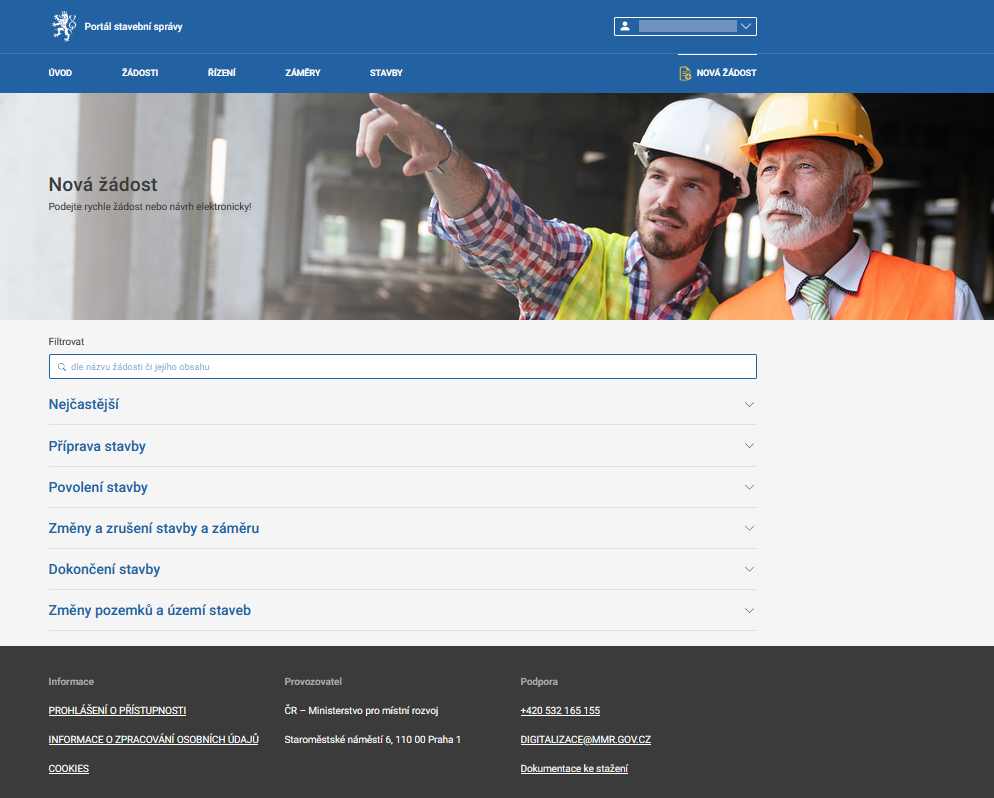Click the magnifier icon in the filter field

[x=61, y=367]
